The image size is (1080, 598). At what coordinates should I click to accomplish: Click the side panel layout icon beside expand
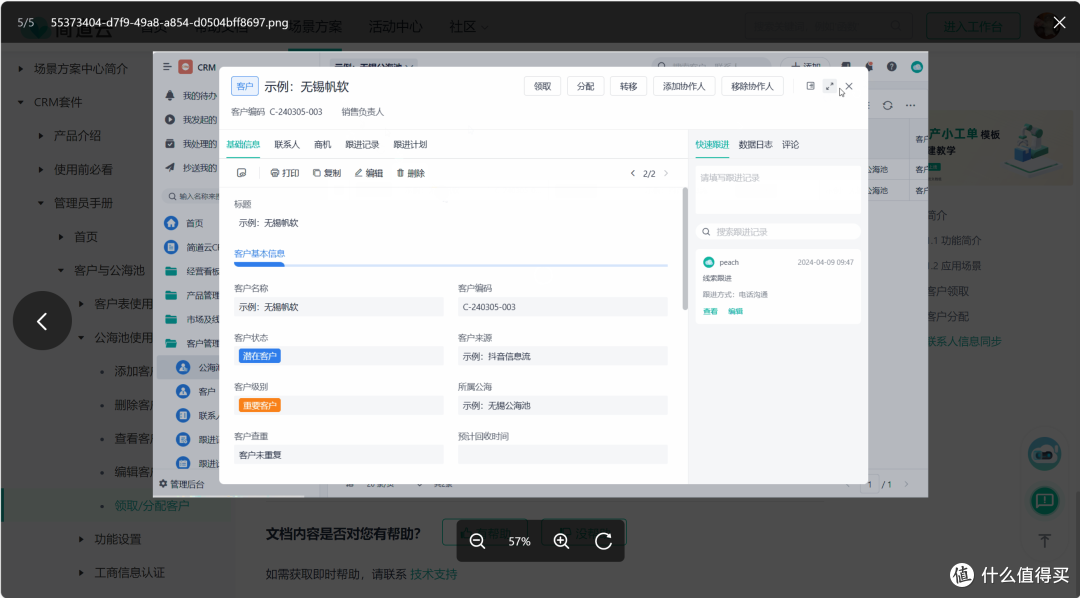click(x=811, y=86)
